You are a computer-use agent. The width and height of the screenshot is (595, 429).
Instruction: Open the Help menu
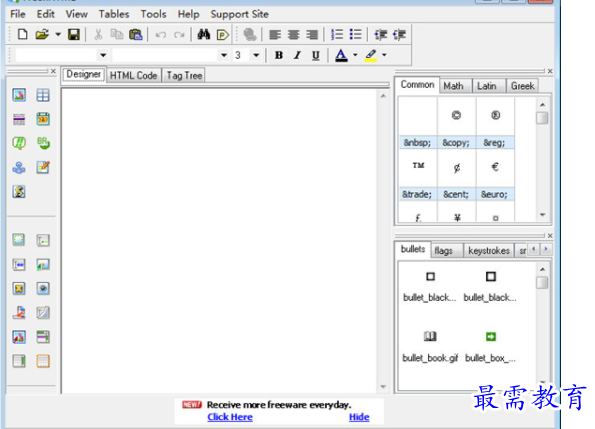point(189,14)
